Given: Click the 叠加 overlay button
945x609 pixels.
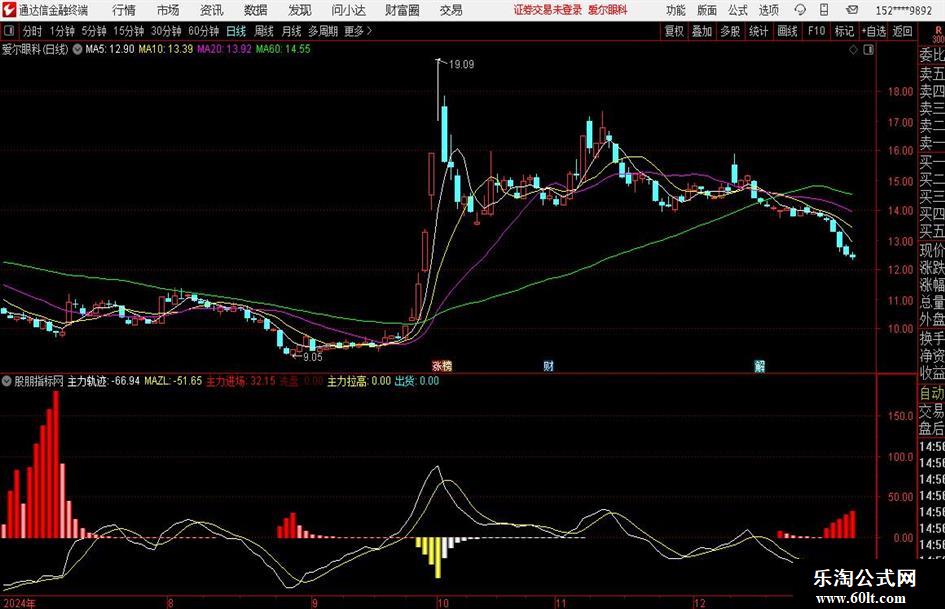Looking at the screenshot, I should pyautogui.click(x=702, y=31).
